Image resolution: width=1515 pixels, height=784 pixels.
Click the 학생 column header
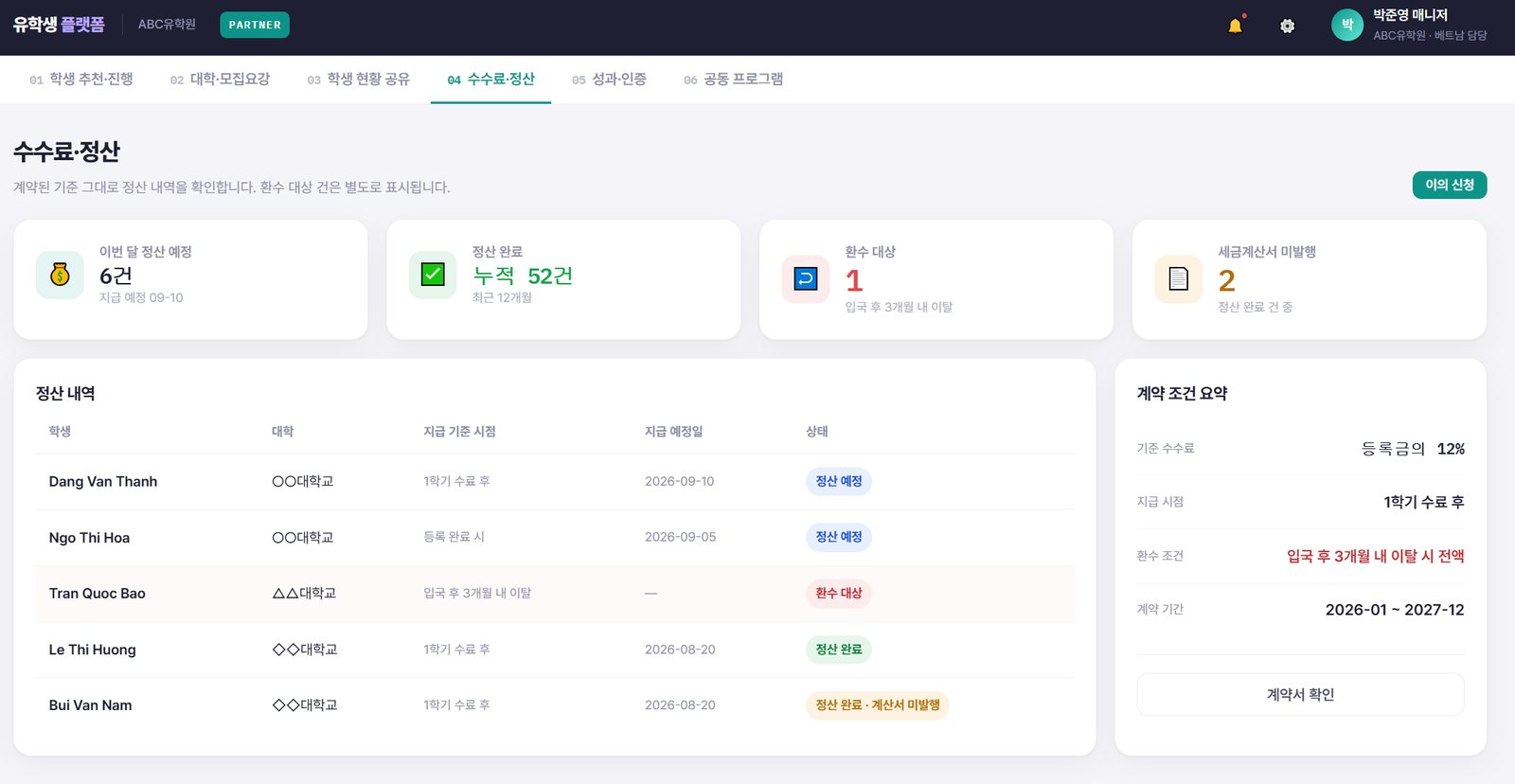click(60, 431)
